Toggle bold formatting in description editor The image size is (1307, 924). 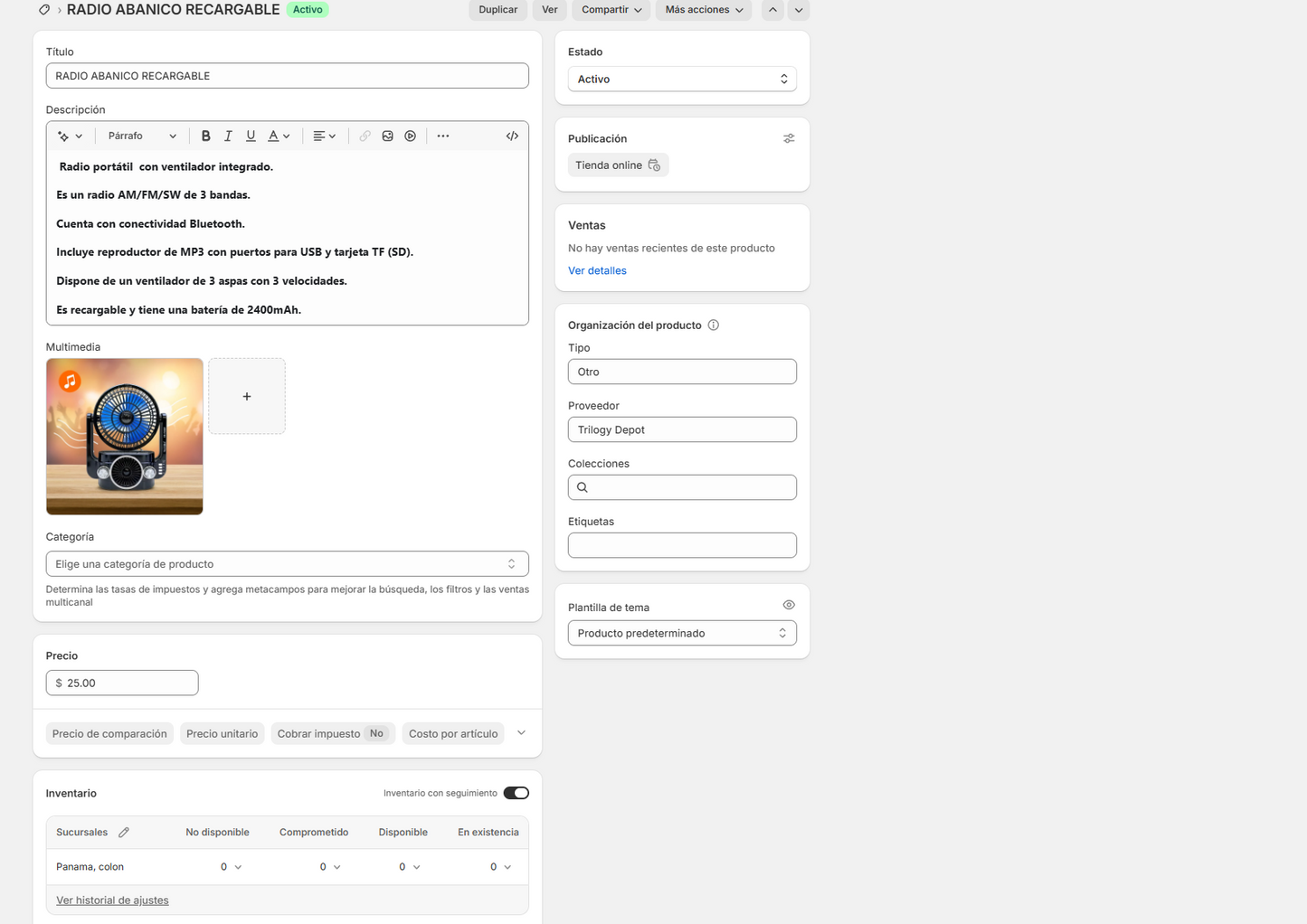click(x=206, y=136)
